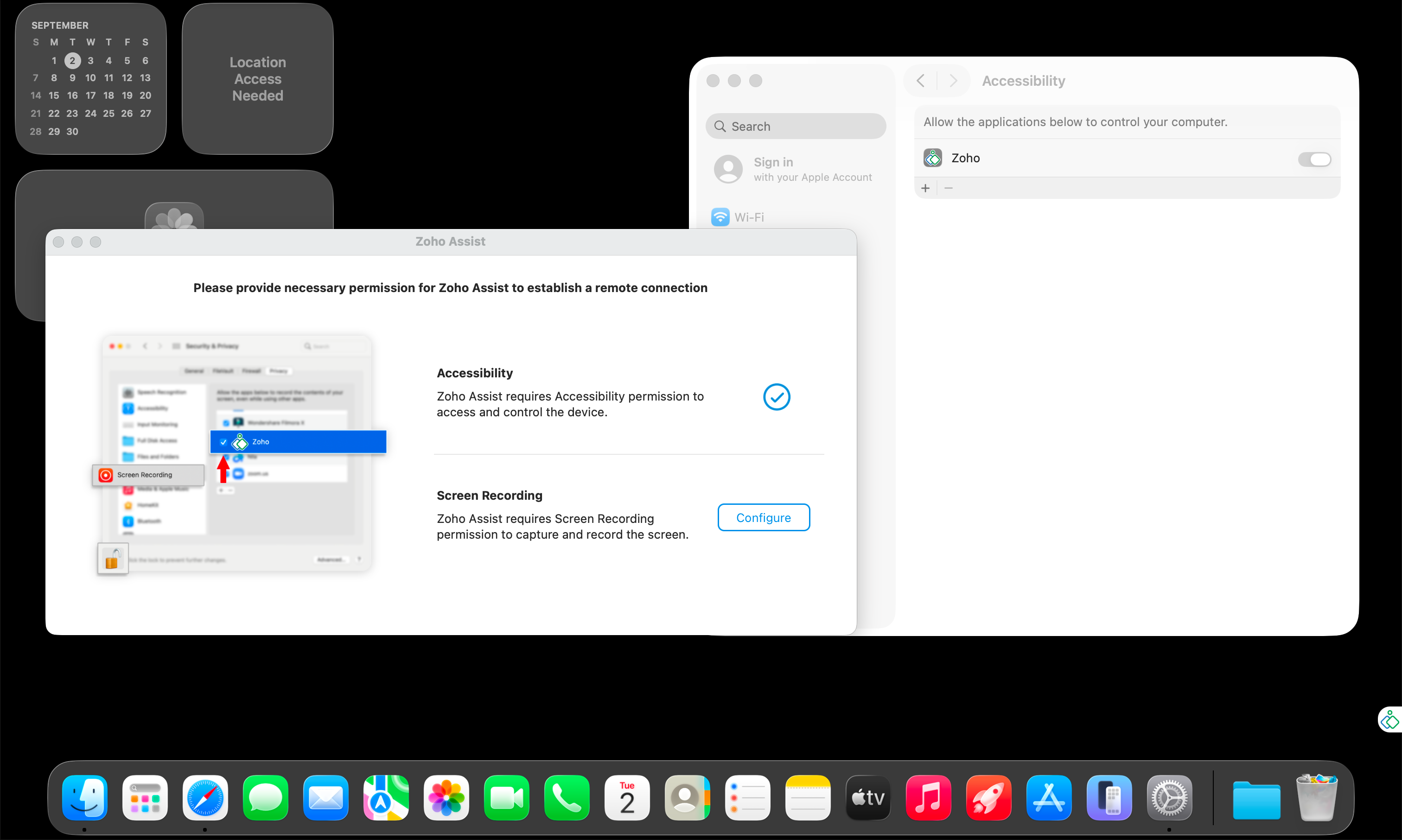Open iPhone Mirroring from the Dock
1402x840 pixels.
[1109, 798]
